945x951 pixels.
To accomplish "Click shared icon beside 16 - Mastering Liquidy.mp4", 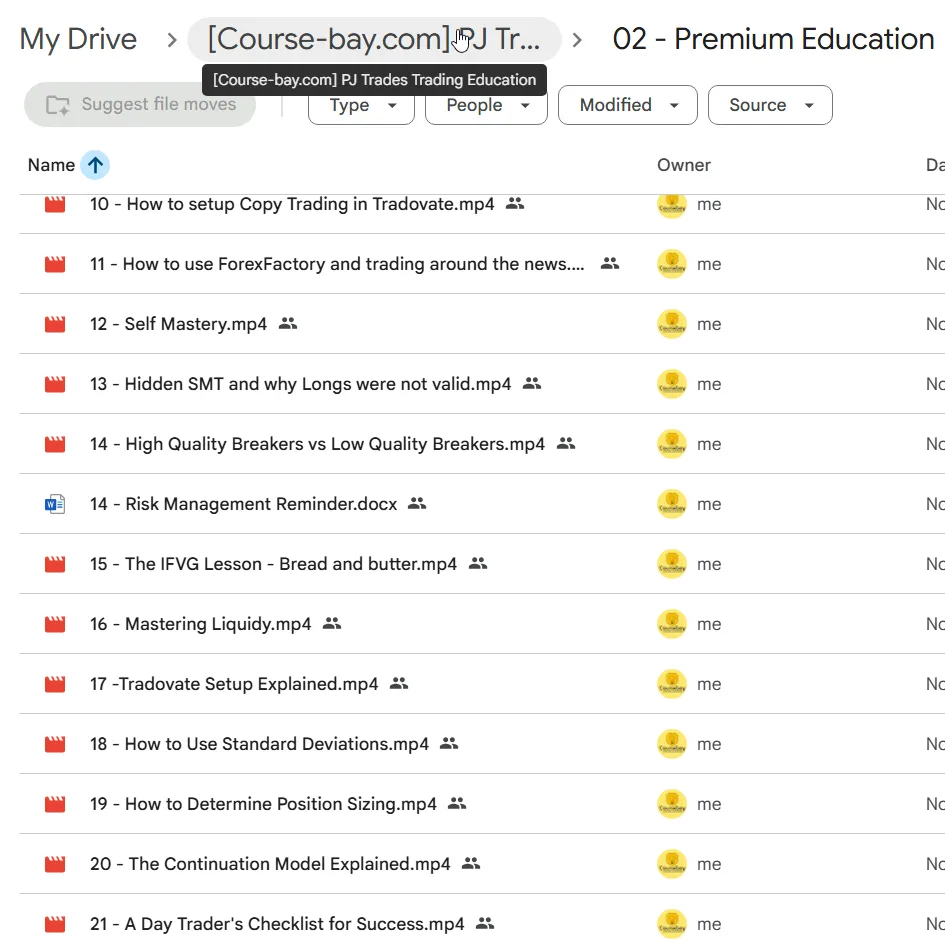I will [x=332, y=623].
